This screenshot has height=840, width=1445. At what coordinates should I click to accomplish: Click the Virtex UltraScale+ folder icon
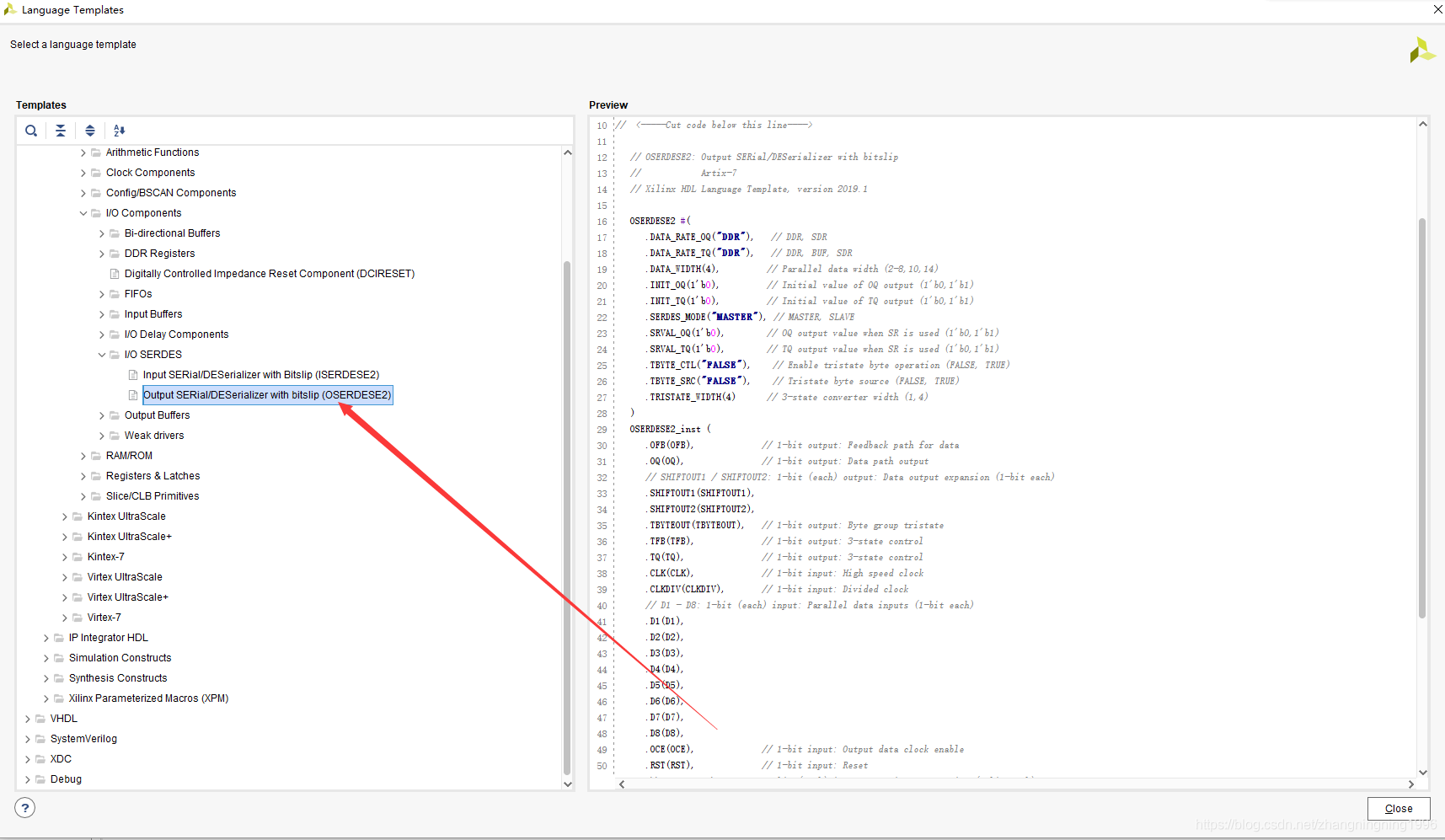[78, 597]
